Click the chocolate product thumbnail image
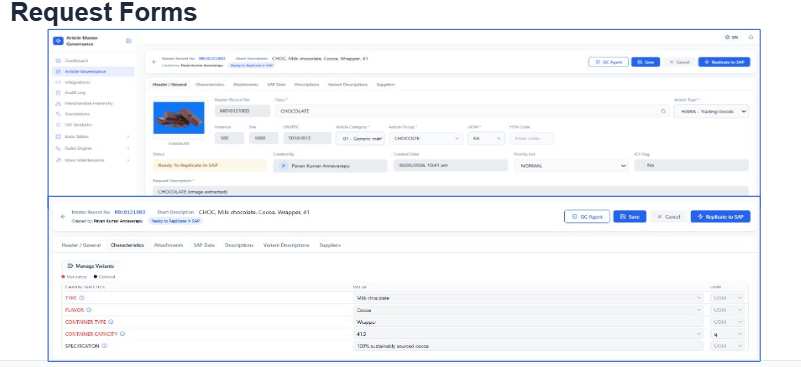The height and width of the screenshot is (367, 801). tap(179, 118)
